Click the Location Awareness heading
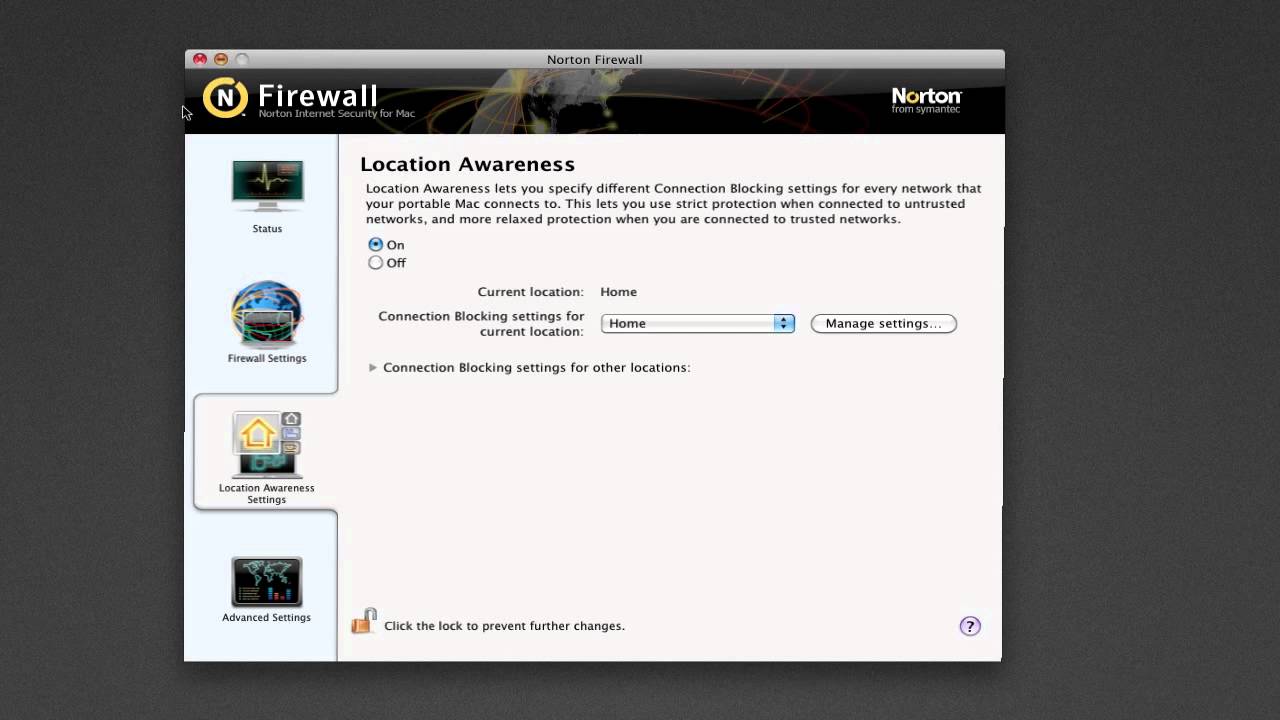 [x=467, y=164]
